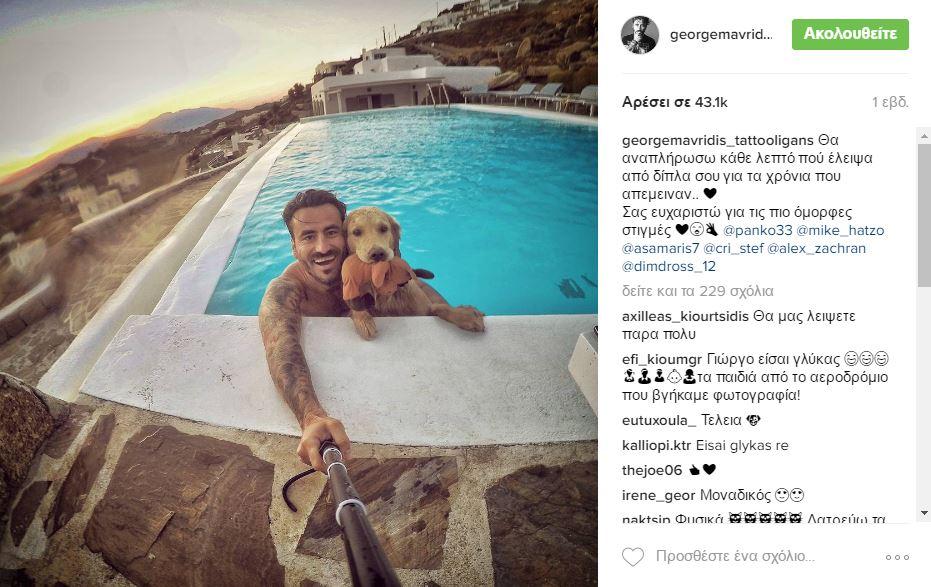Screen dimensions: 931x587
Task: Open the three-dots options menu
Action: pos(897,557)
